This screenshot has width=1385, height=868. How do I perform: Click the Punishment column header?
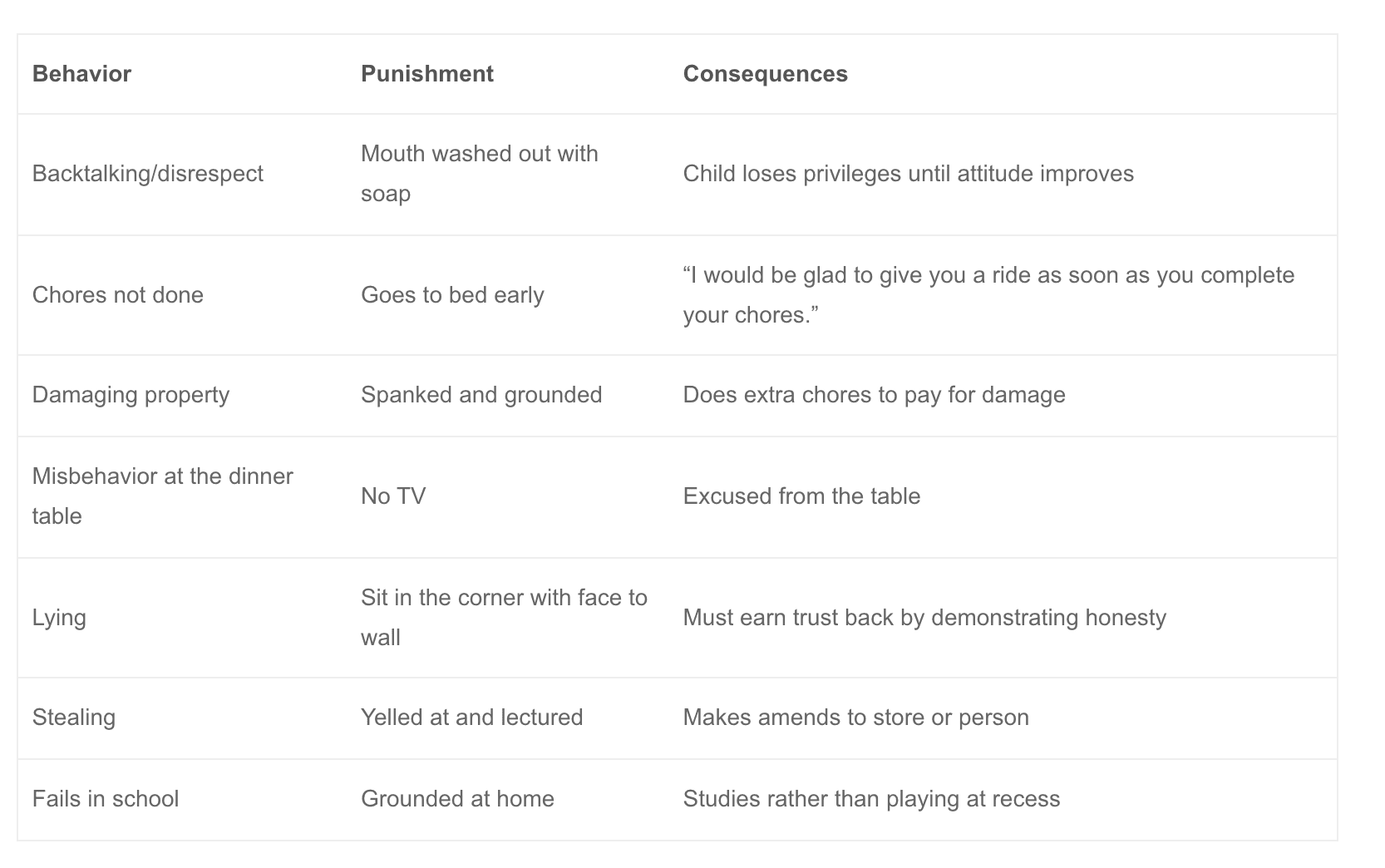point(427,74)
